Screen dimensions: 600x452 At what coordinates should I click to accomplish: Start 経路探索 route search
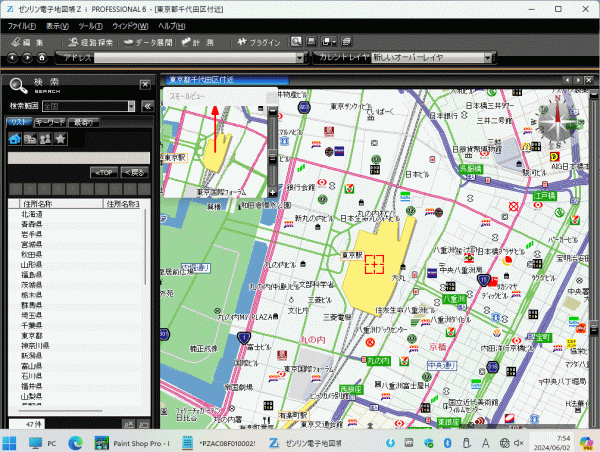91,42
